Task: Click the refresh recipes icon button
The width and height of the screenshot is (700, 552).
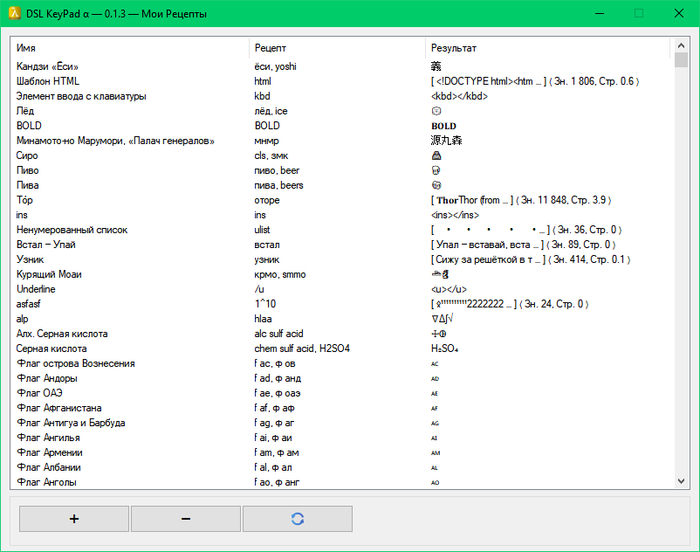Action: 297,518
